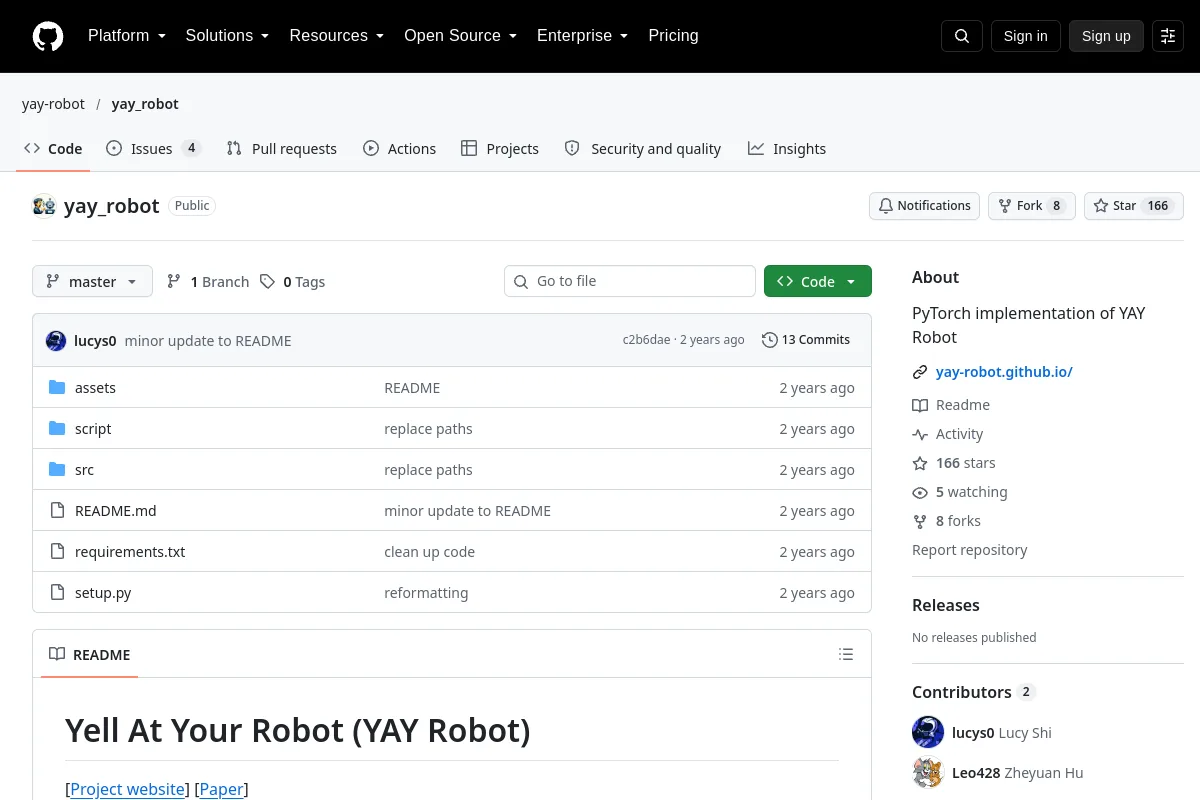Open the Contributors heading link
The width and height of the screenshot is (1200, 800).
[973, 692]
